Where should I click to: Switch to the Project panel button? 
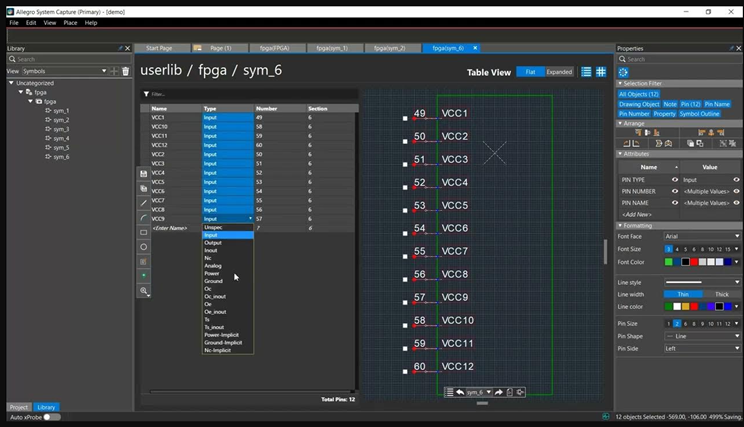point(19,408)
